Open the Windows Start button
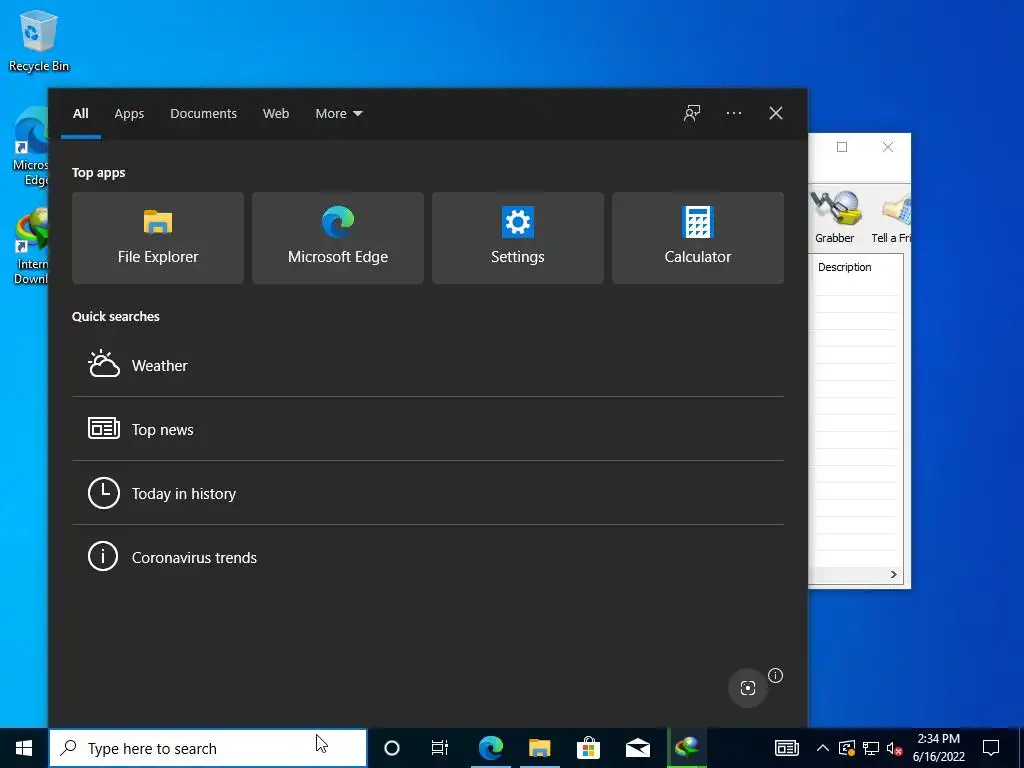Image resolution: width=1024 pixels, height=768 pixels. [24, 748]
